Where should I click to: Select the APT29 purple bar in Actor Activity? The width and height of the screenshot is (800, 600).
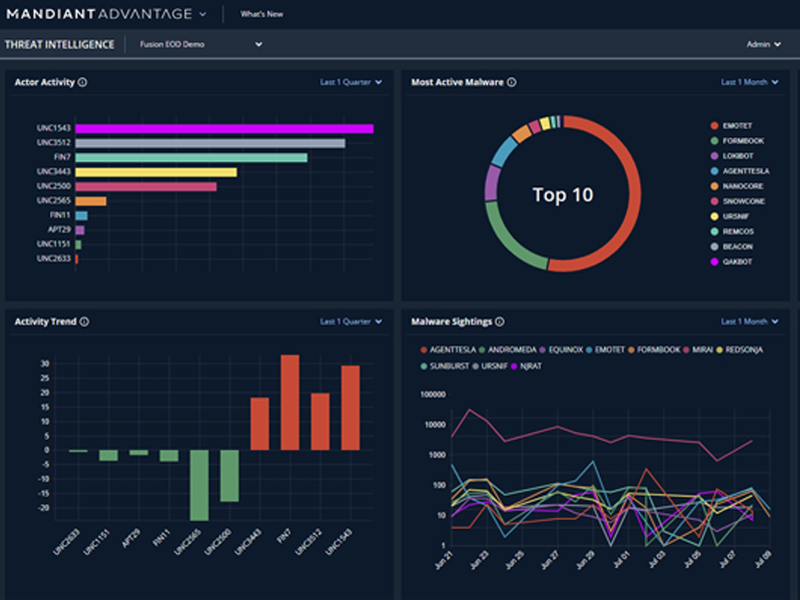point(80,230)
